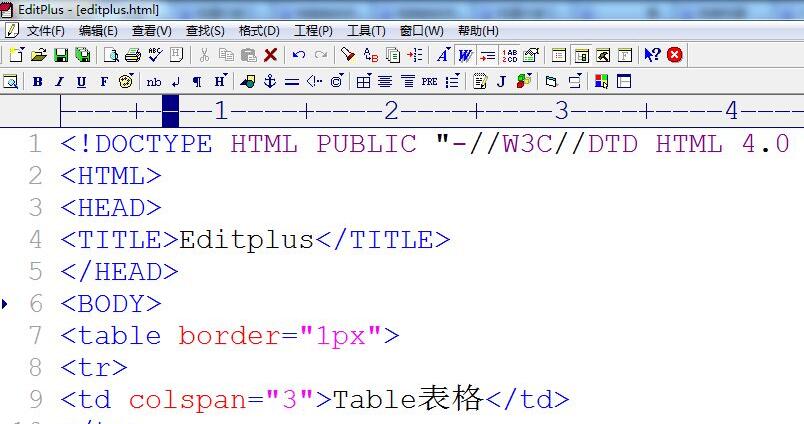
Task: Click the Font F tag button
Action: 104,82
